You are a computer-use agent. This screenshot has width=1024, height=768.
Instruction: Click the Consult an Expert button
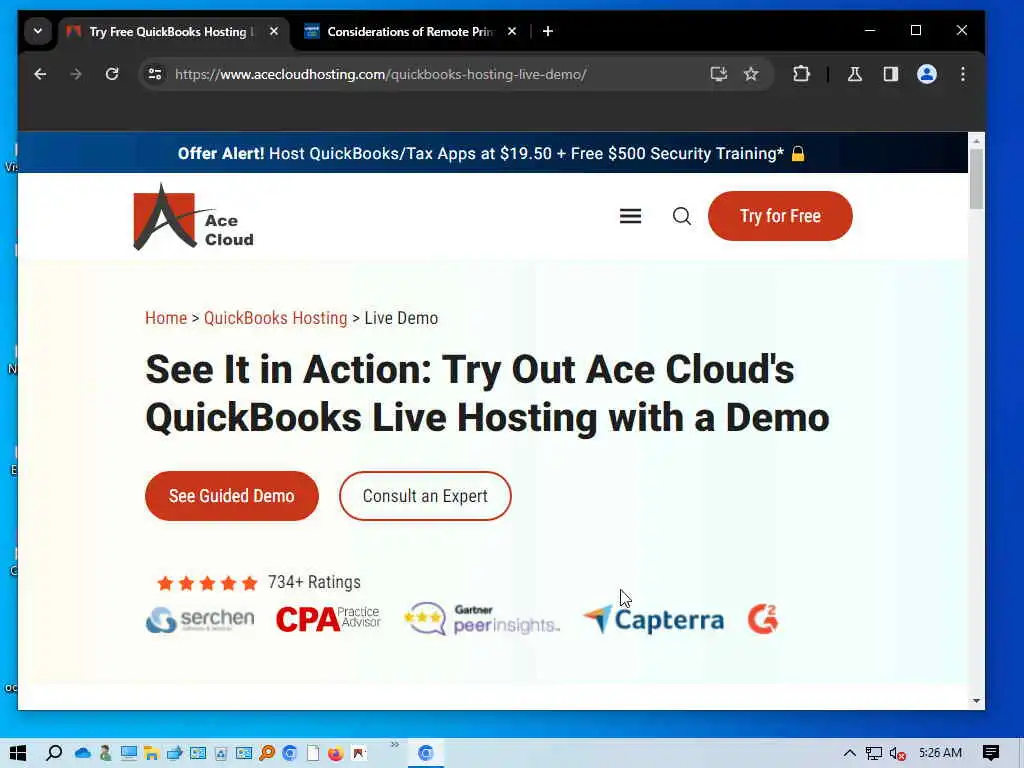tap(425, 496)
